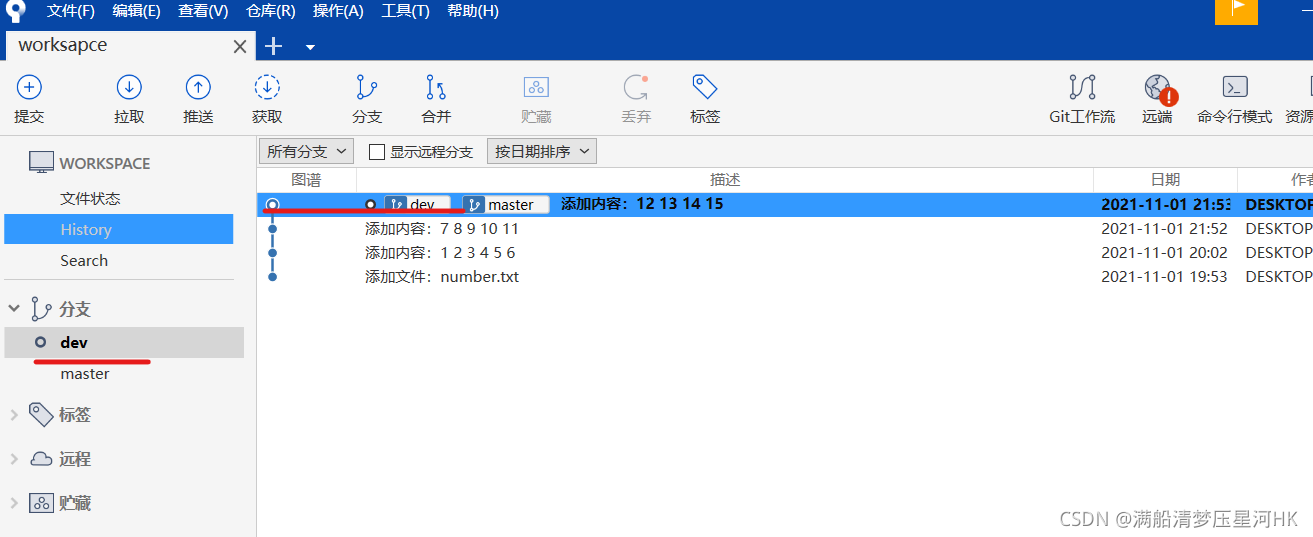The image size is (1313, 537).
Task: Open a new tab with plus button
Action: click(273, 46)
